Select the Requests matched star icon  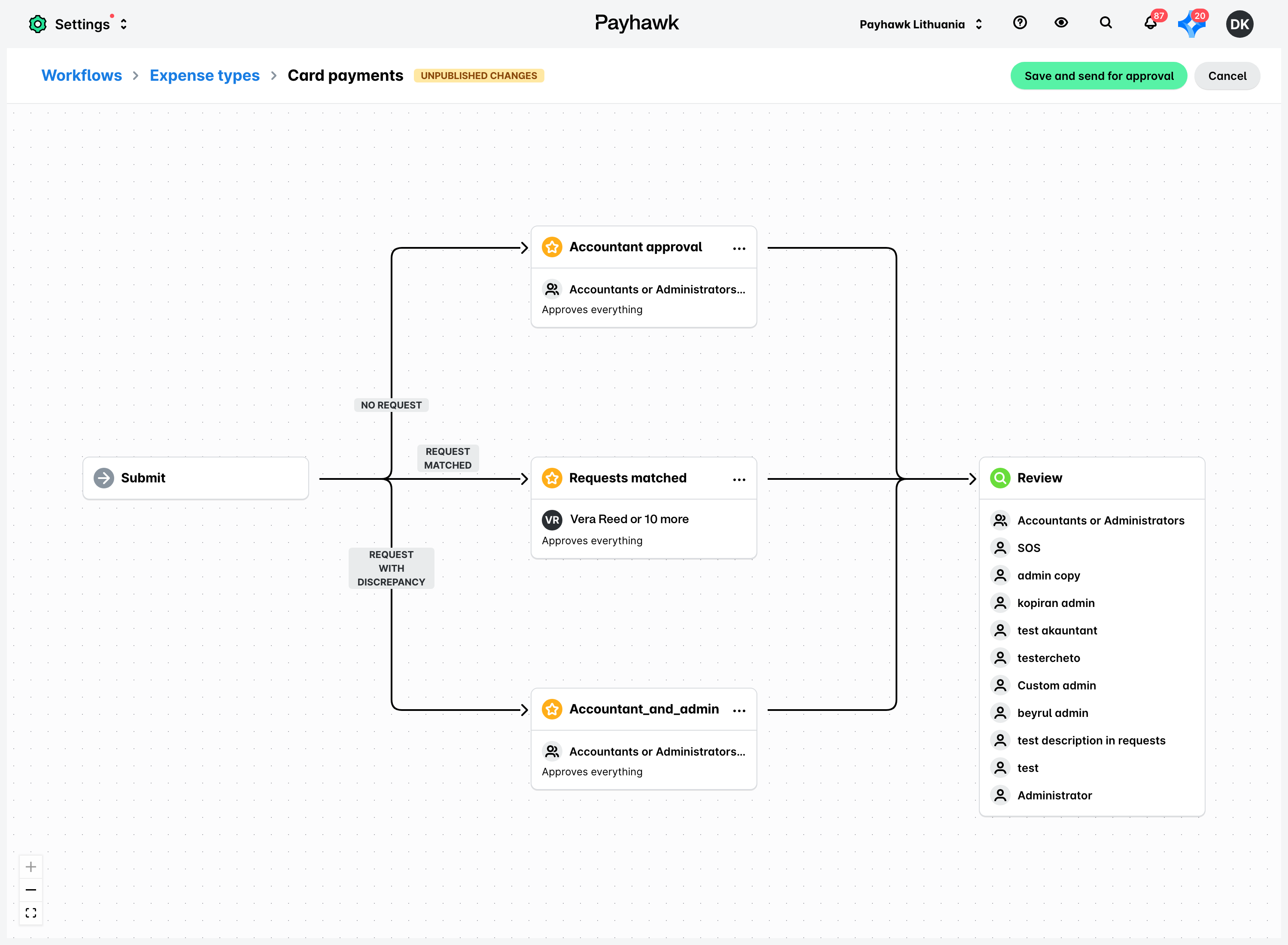(x=552, y=478)
